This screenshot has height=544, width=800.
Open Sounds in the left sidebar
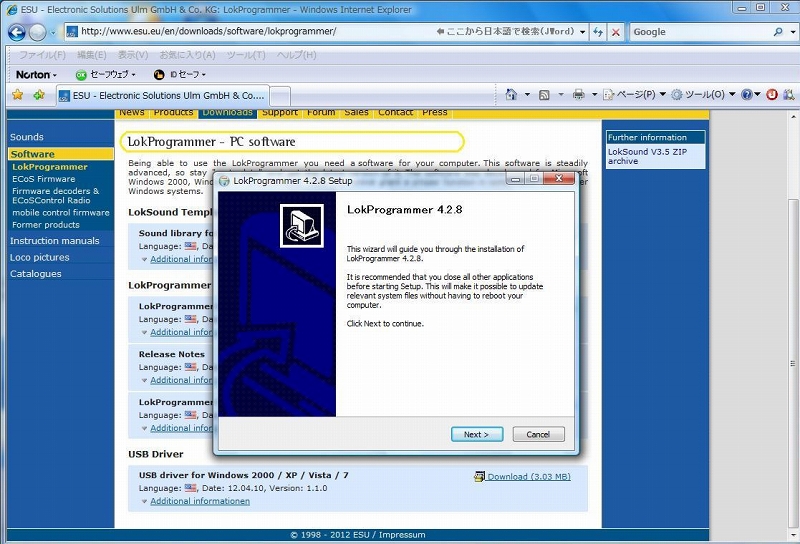[x=27, y=137]
